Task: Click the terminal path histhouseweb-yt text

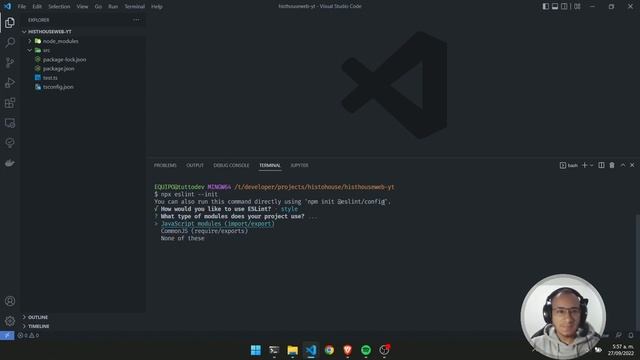Action: [369, 187]
